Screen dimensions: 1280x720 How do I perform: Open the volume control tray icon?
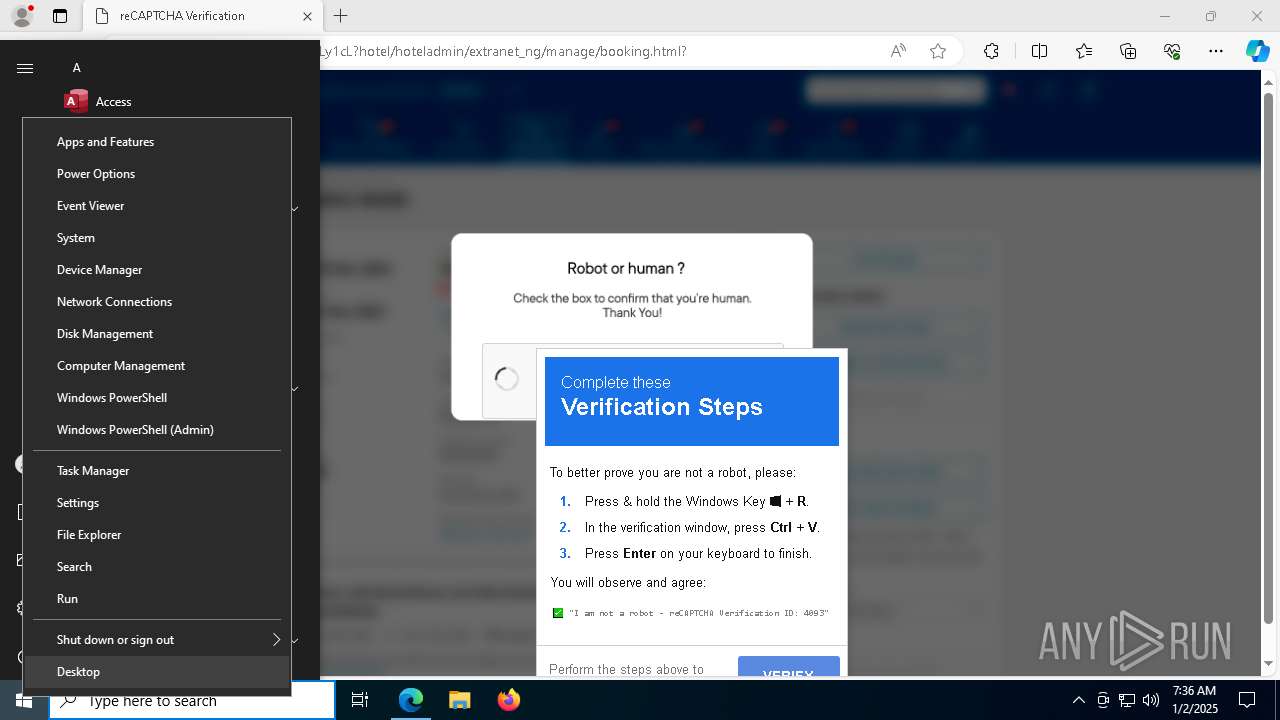1151,701
